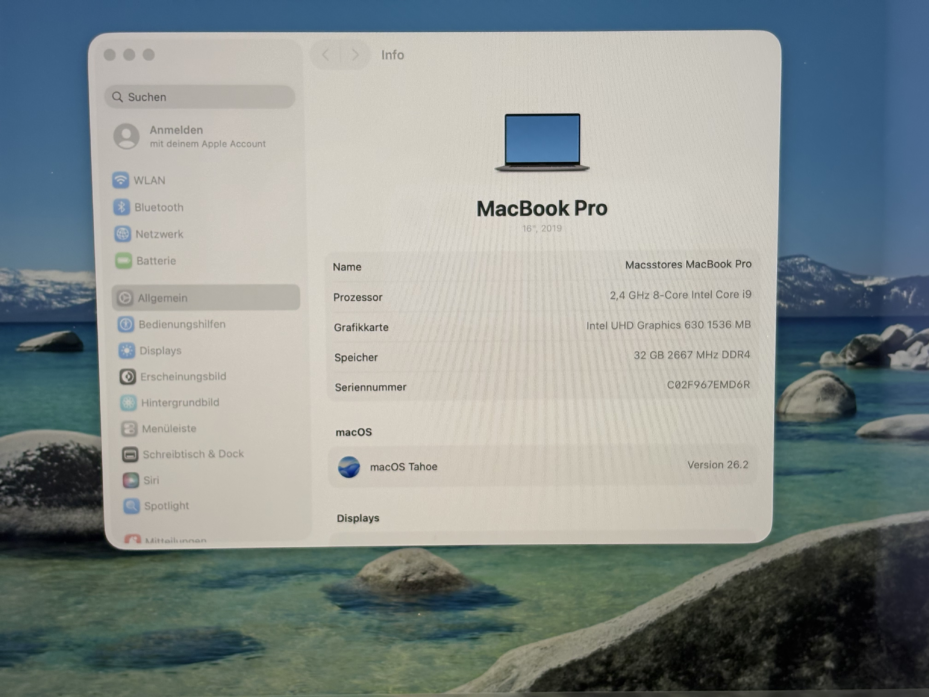Click the Batterie icon in sidebar
929x697 pixels.
pyautogui.click(x=123, y=260)
